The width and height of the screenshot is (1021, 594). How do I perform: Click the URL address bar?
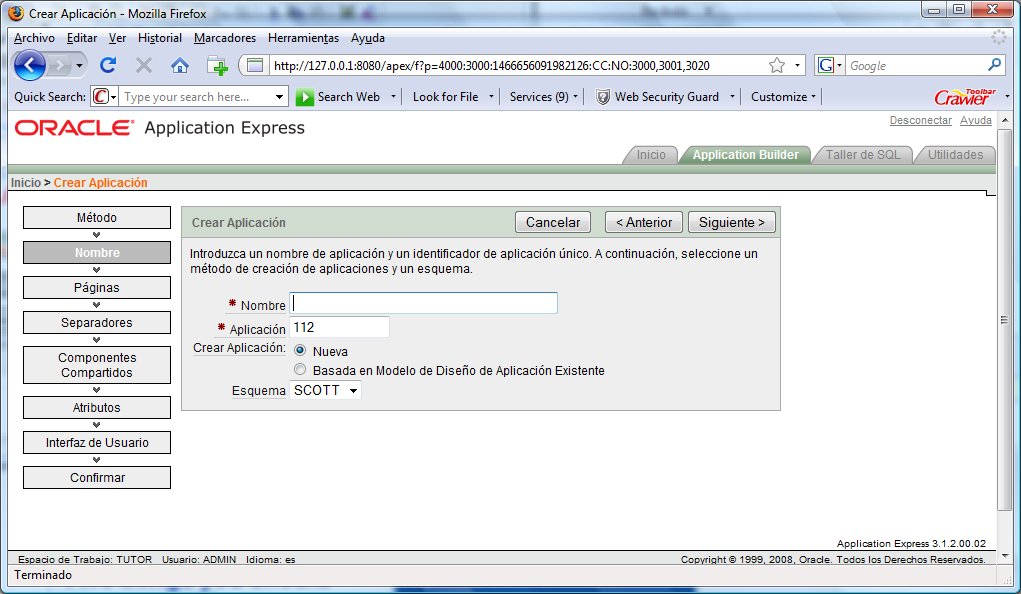518,65
